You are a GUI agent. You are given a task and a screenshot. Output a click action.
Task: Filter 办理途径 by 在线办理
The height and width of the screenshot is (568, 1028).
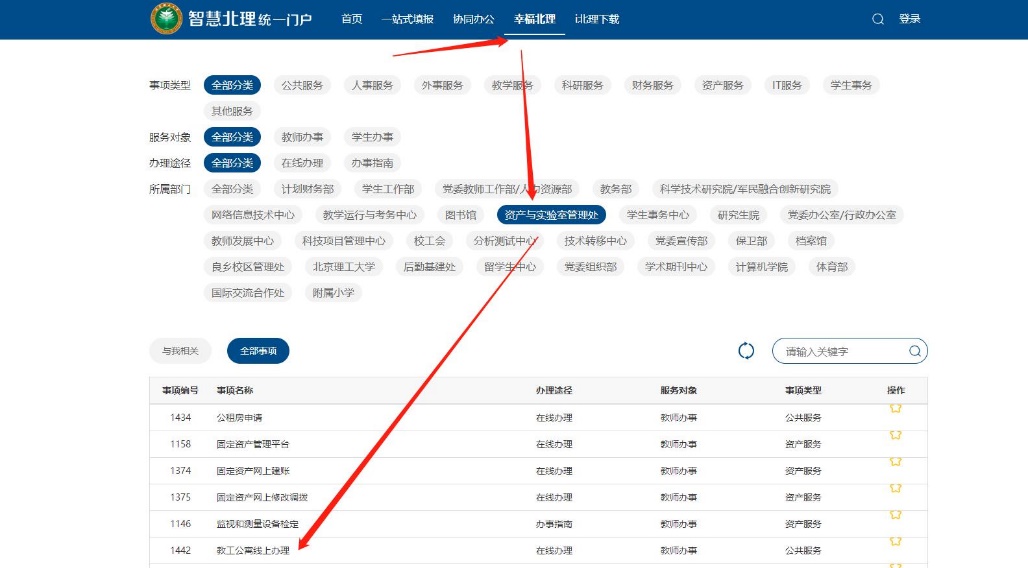302,163
